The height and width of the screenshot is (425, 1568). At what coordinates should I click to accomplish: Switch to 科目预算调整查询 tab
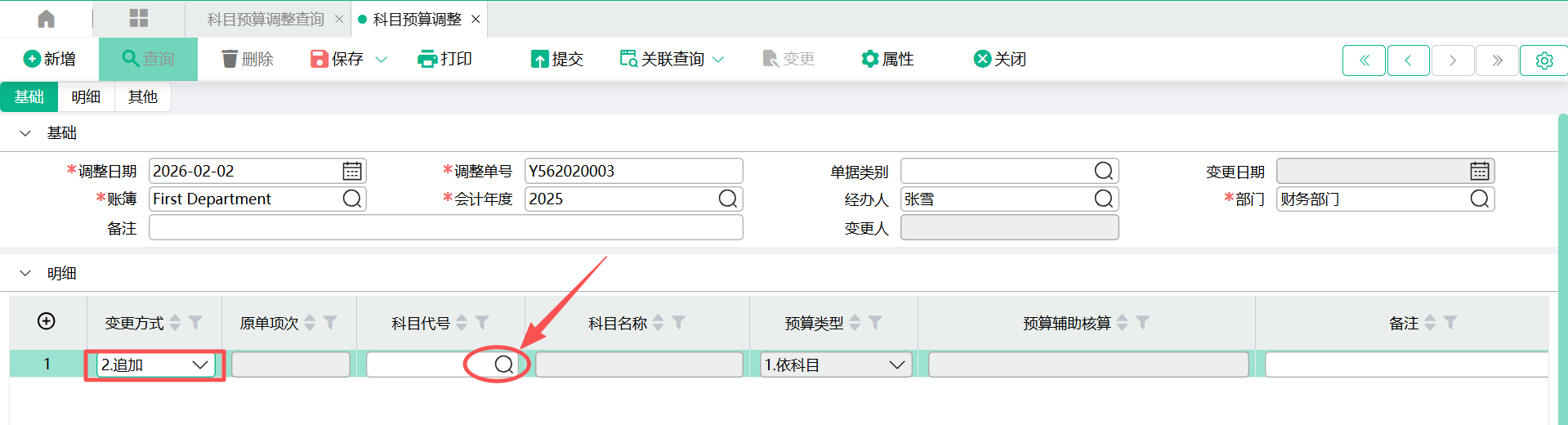point(266,19)
